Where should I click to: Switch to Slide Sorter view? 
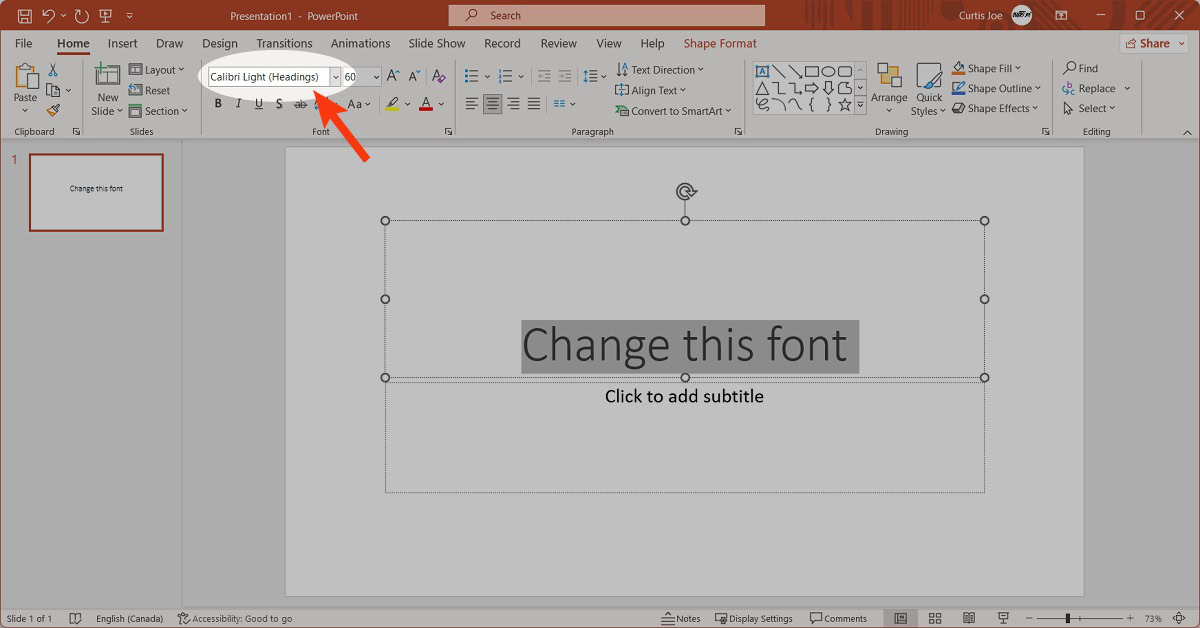(x=935, y=619)
